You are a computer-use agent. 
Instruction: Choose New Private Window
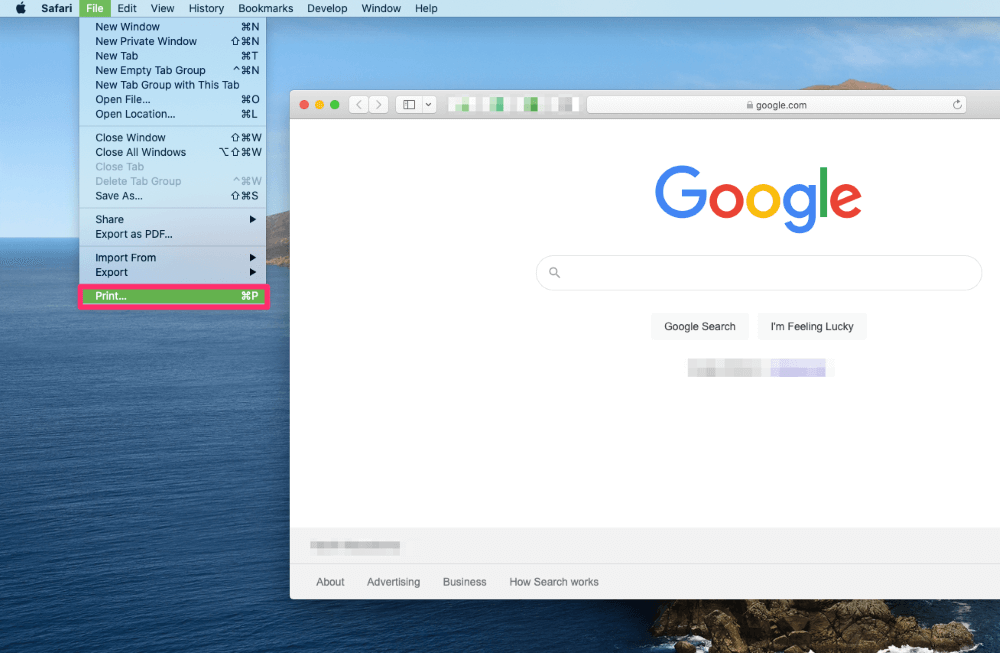pos(173,41)
